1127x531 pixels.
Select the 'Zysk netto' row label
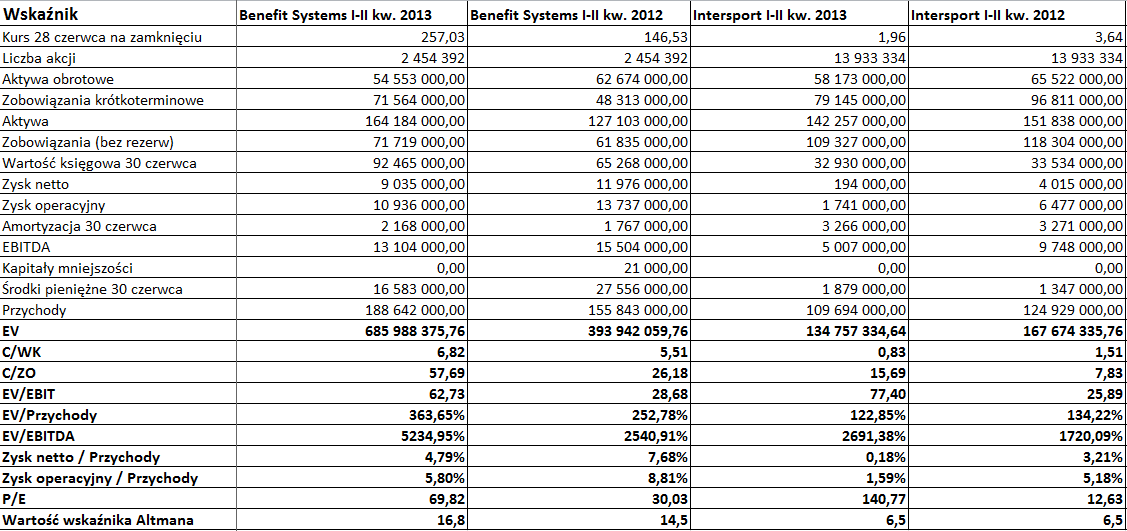pyautogui.click(x=118, y=185)
